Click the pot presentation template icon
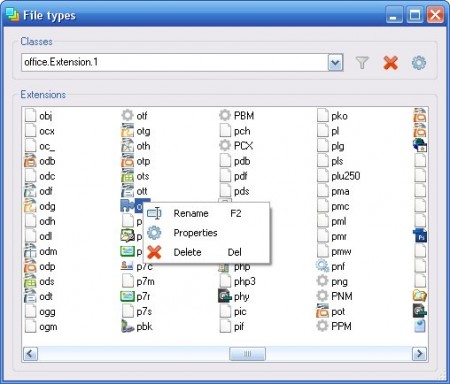 click(322, 311)
